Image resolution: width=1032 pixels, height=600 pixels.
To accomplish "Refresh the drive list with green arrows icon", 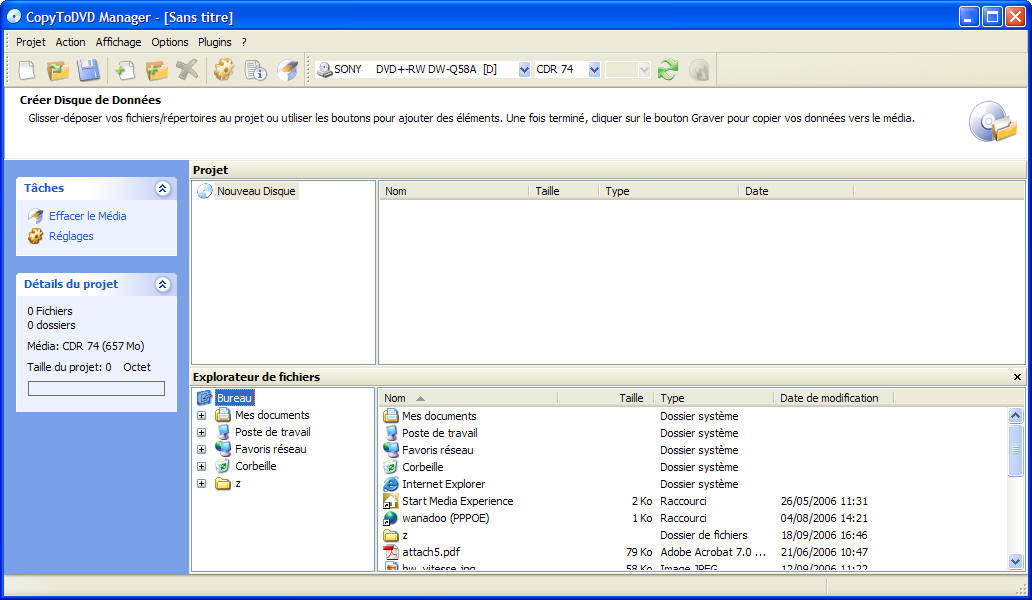I will 668,70.
